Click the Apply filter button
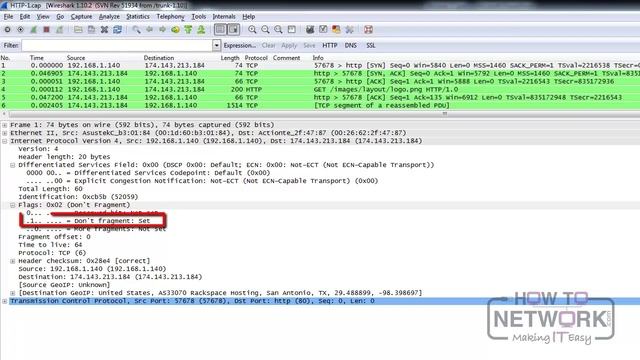This screenshot has height=360, width=640. click(x=289, y=46)
